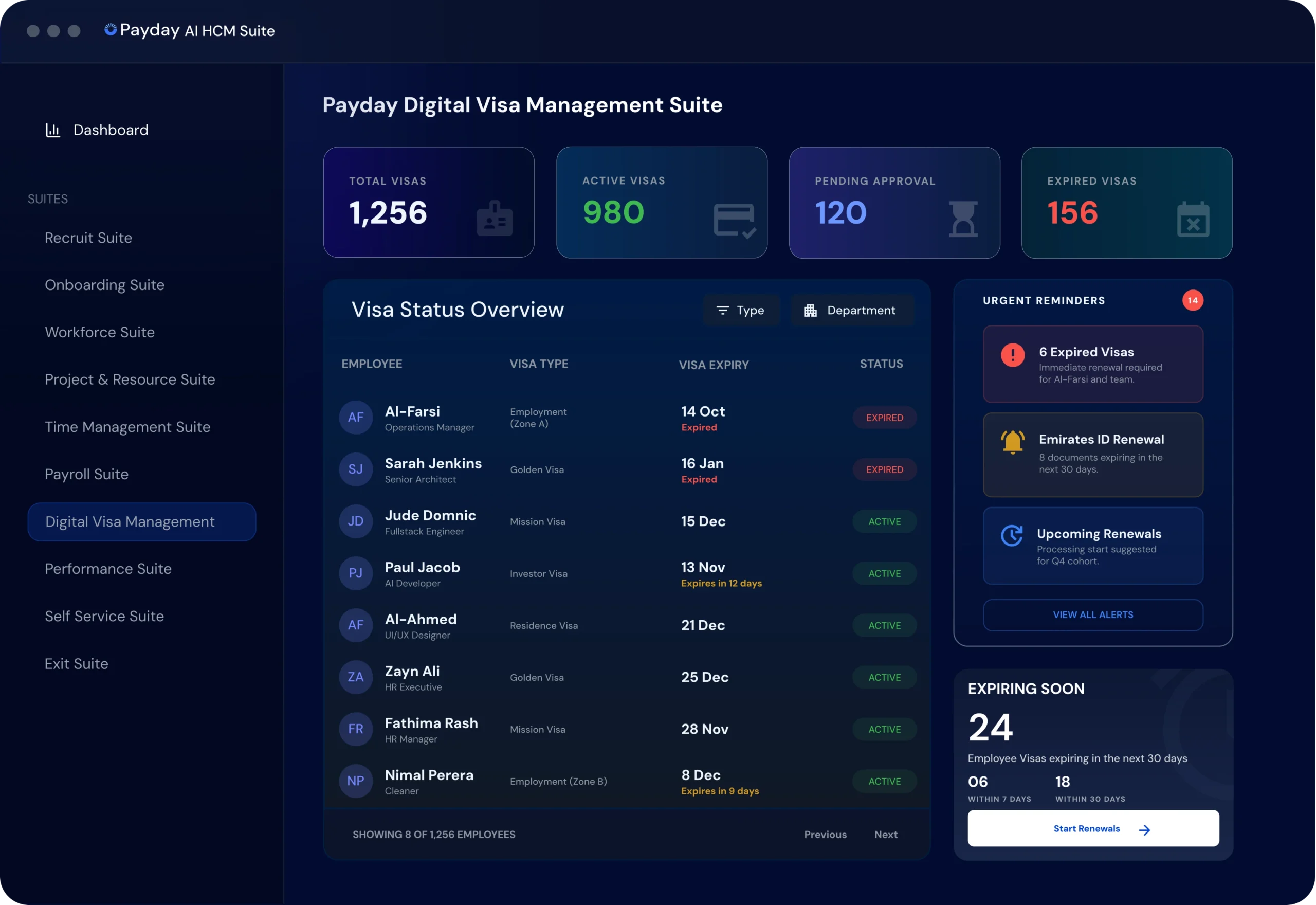This screenshot has height=905, width=1316.
Task: Select the Recruit Suite menu item
Action: (x=88, y=238)
